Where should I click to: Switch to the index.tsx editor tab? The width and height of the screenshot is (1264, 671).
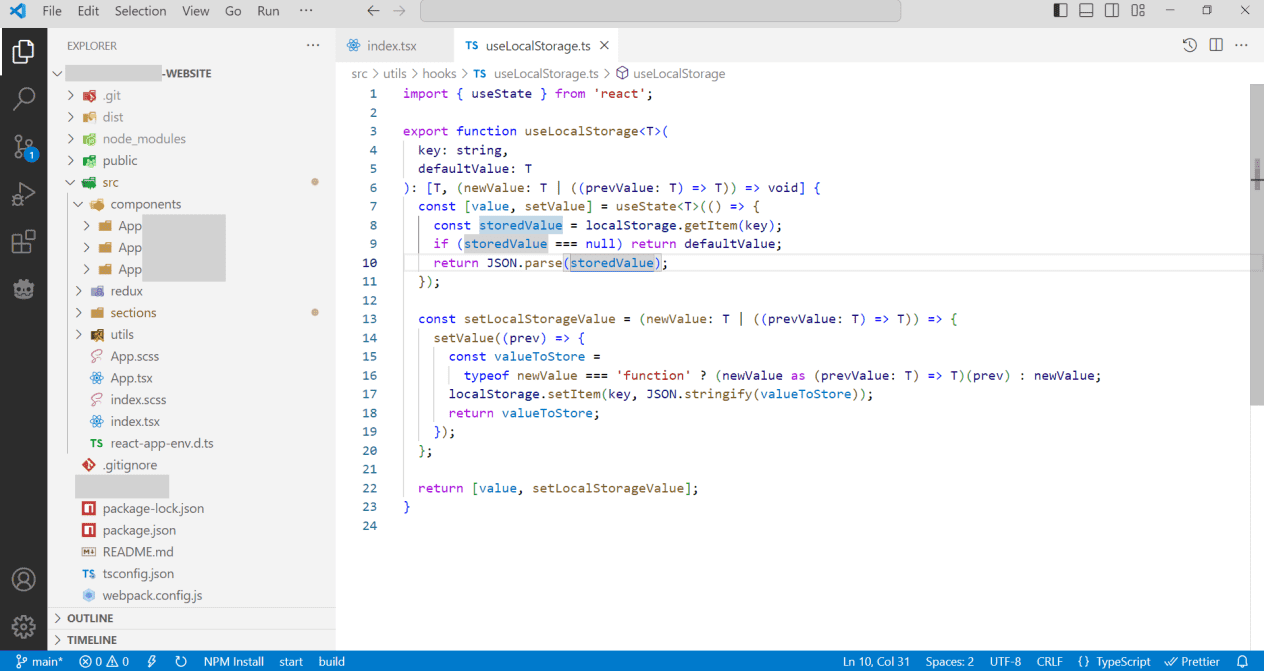[394, 46]
